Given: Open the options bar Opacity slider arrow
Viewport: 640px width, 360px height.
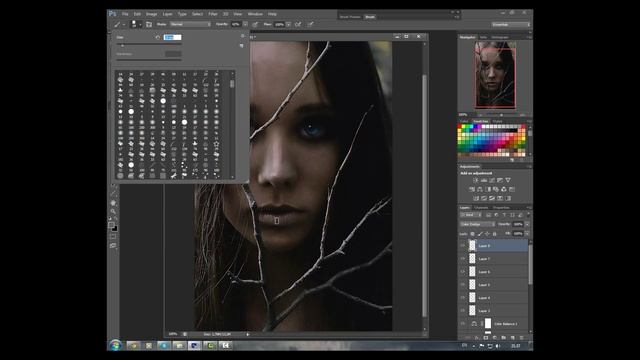Looking at the screenshot, I should click(245, 24).
